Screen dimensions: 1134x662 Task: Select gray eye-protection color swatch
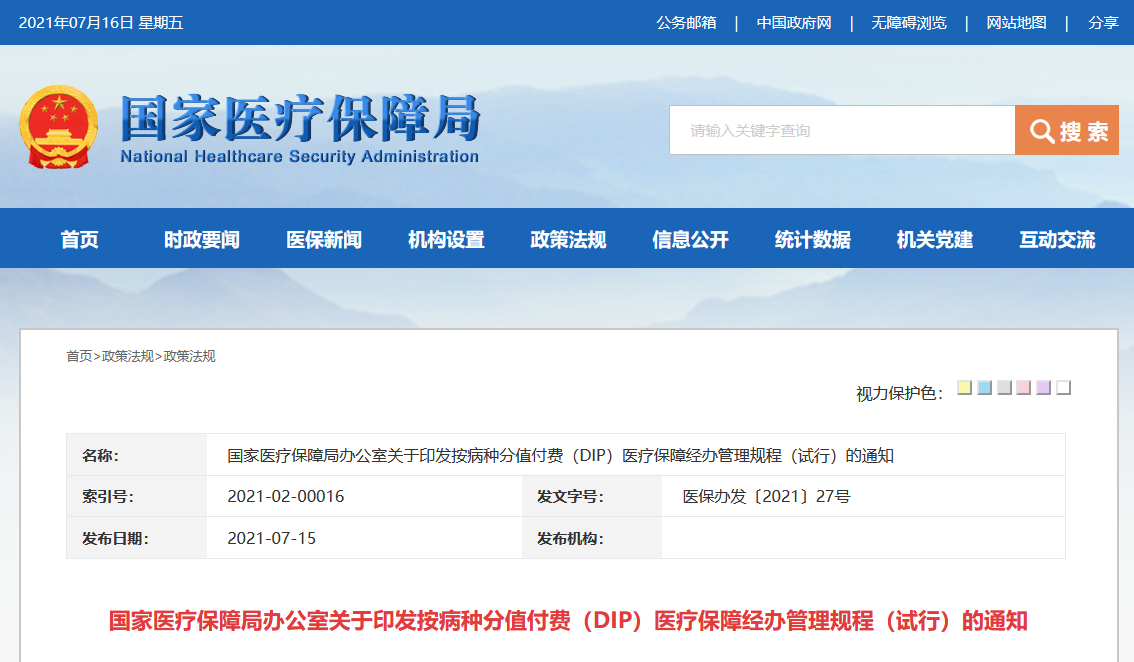click(x=1004, y=387)
